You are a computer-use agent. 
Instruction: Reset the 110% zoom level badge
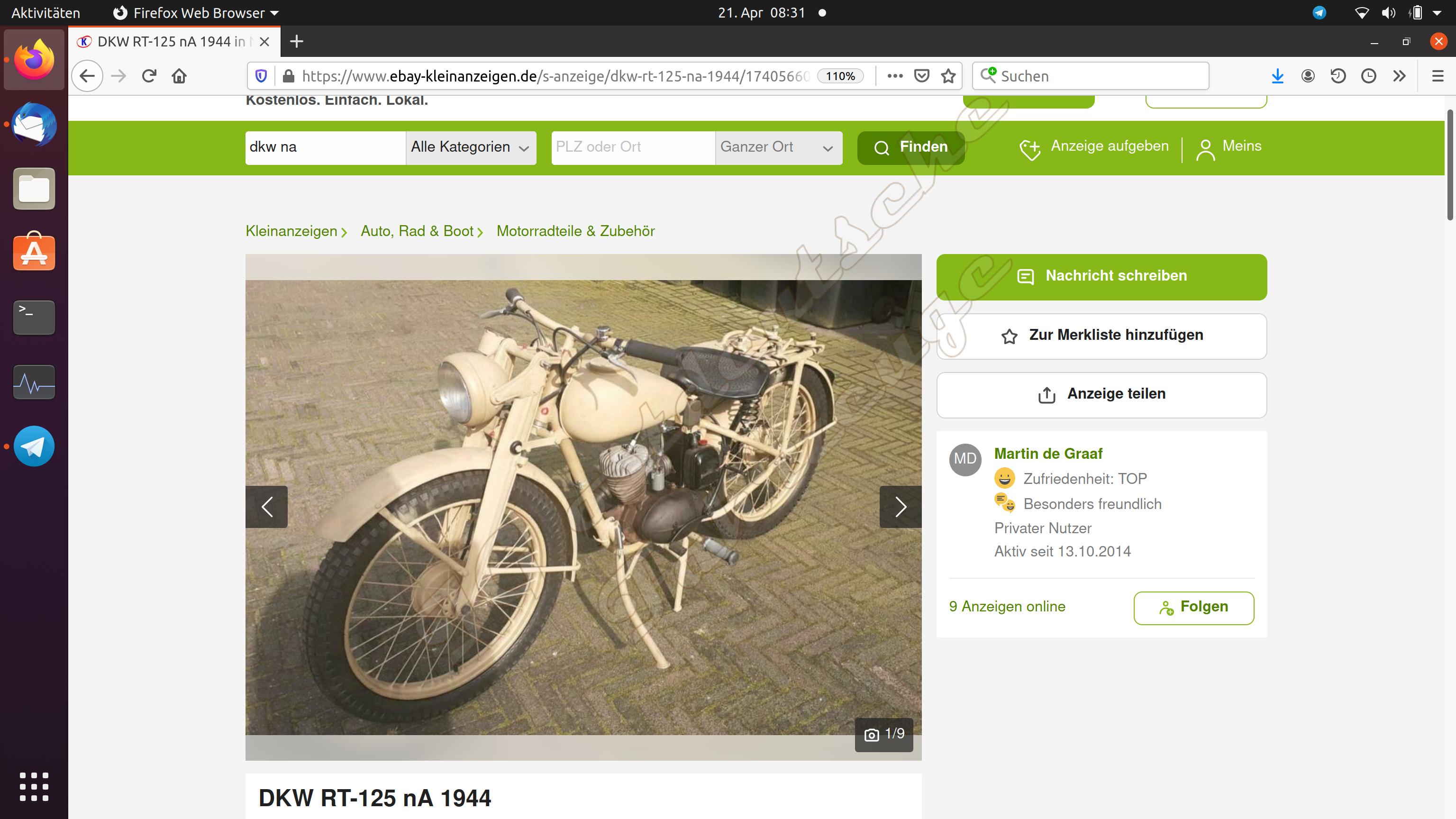coord(840,76)
